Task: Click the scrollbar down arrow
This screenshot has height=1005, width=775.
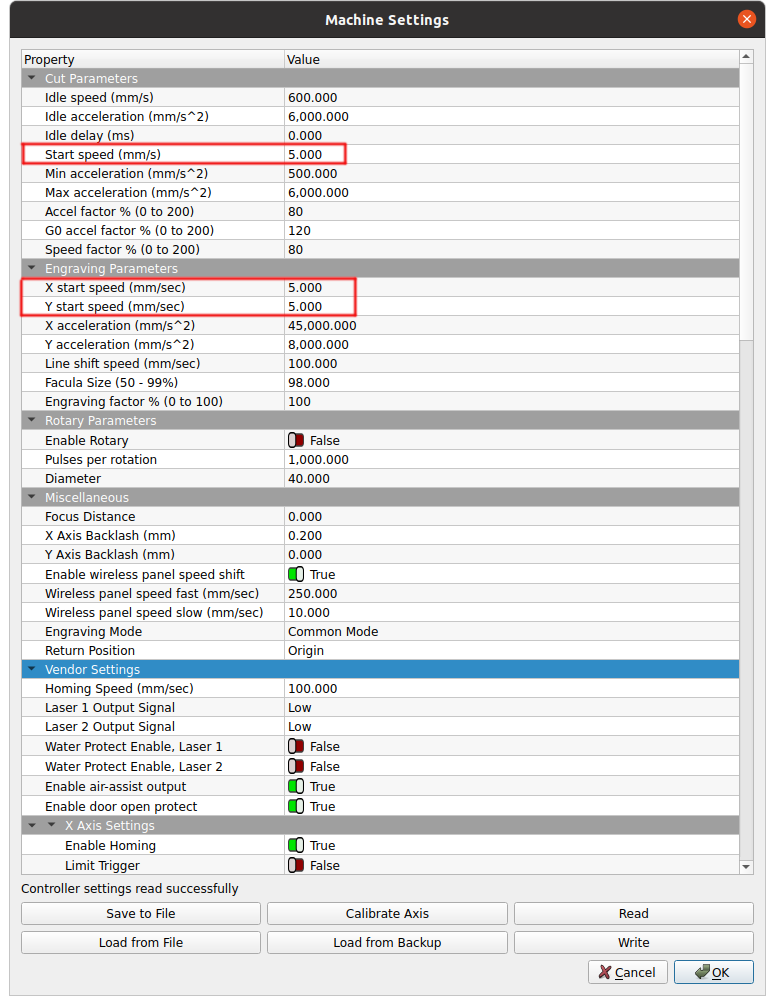Action: click(746, 866)
